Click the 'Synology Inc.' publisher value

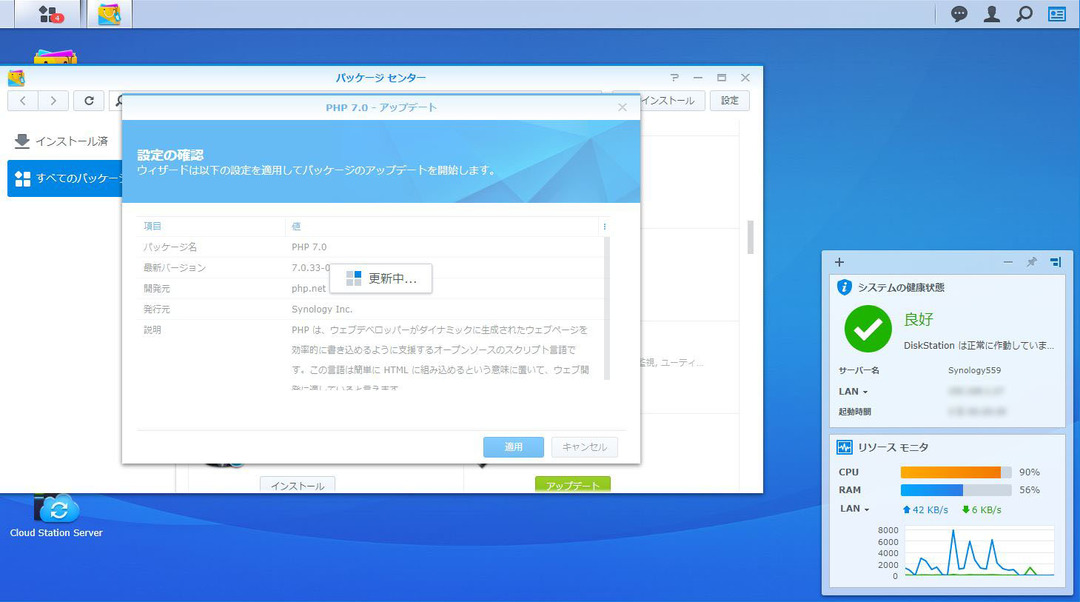coord(322,309)
